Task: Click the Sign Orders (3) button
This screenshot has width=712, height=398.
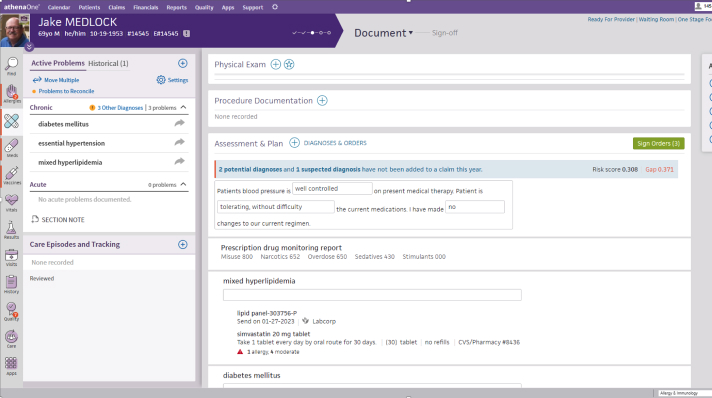Action: (x=658, y=143)
